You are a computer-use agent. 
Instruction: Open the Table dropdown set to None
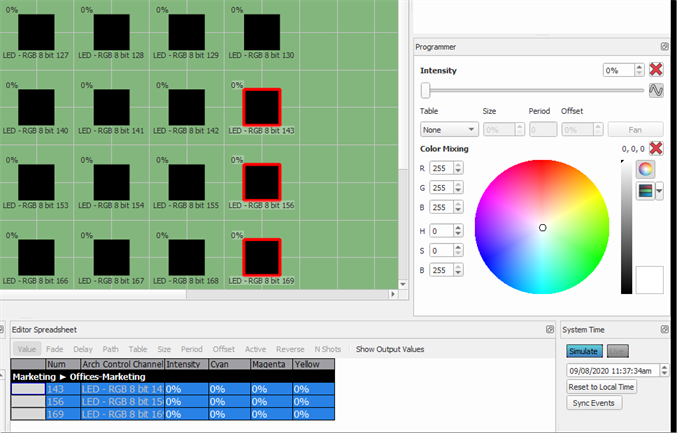[x=448, y=129]
